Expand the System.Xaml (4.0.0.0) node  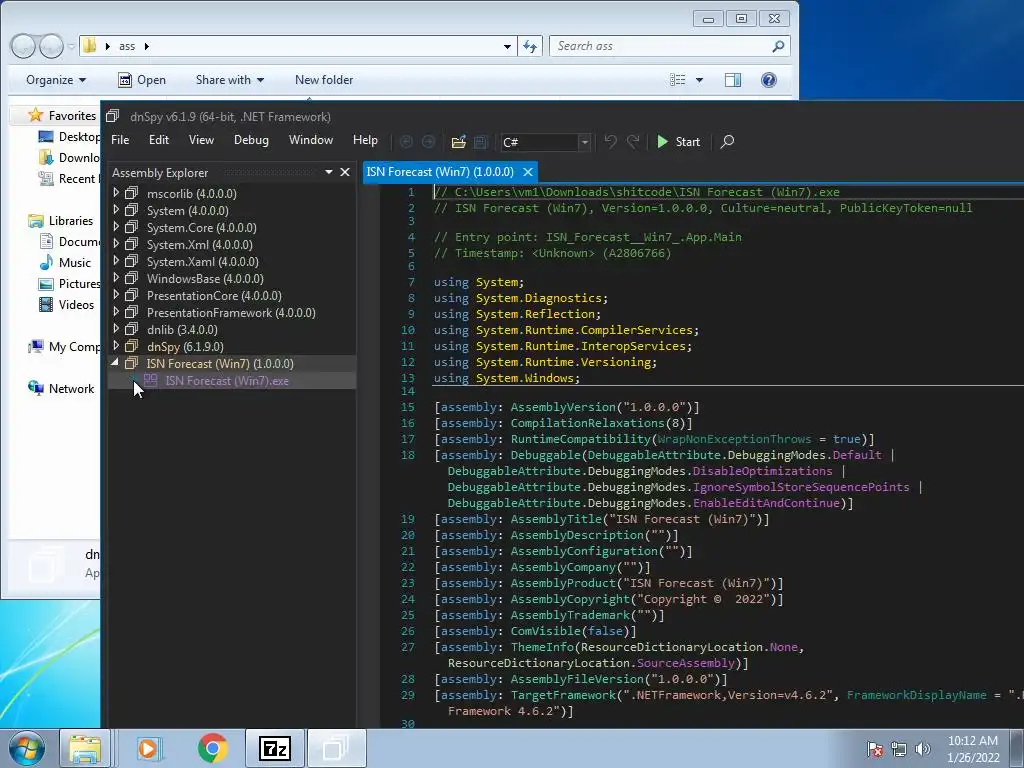point(116,261)
